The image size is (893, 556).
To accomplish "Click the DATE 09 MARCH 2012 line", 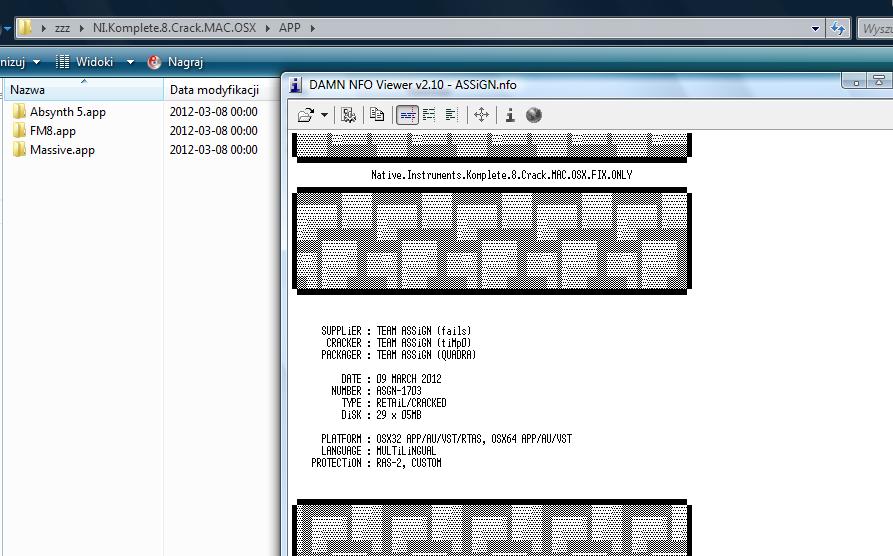I will pyautogui.click(x=391, y=379).
